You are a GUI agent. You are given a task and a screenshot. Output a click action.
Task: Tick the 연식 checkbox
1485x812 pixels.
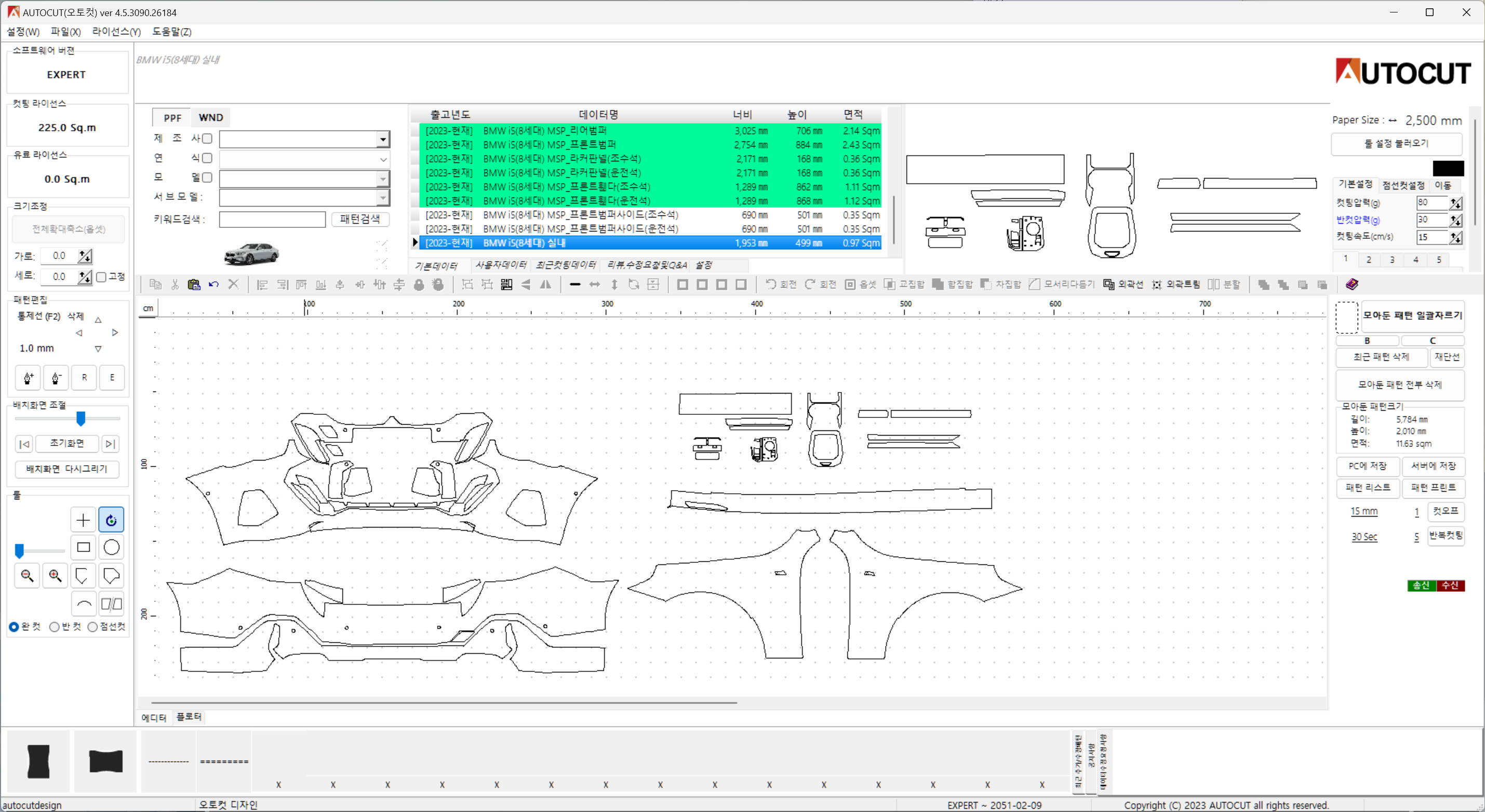pos(207,158)
